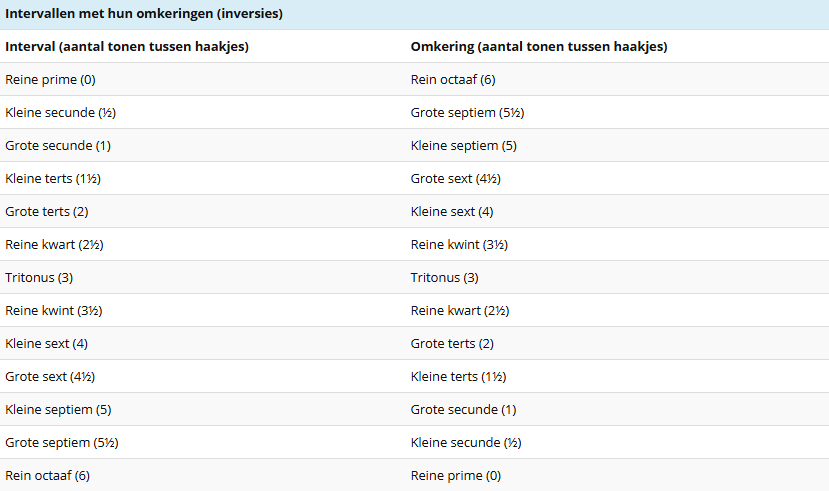Select 'Grote terts (2)' in the Interval column

pyautogui.click(x=47, y=212)
